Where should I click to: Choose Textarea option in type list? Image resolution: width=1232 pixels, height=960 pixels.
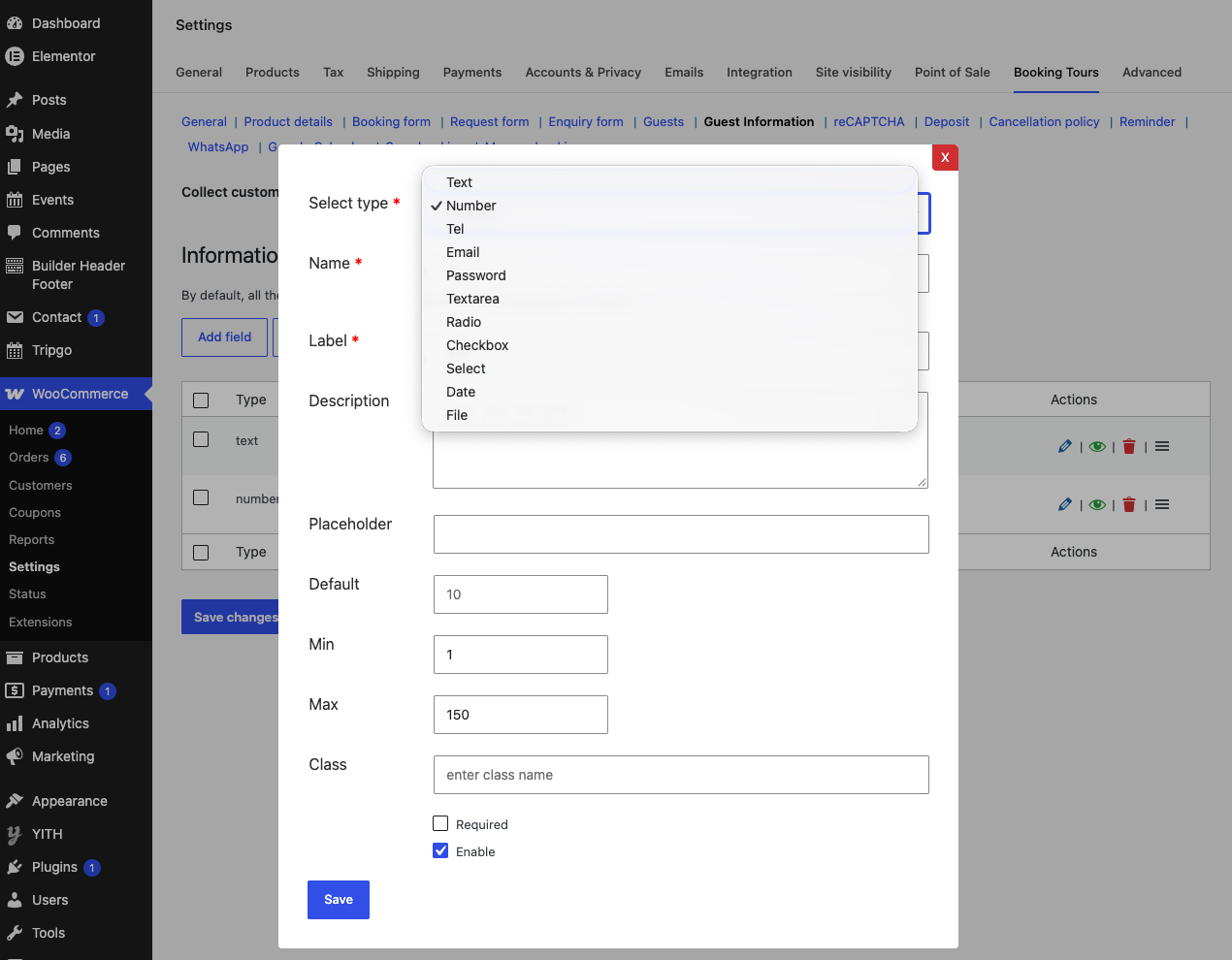(x=669, y=299)
